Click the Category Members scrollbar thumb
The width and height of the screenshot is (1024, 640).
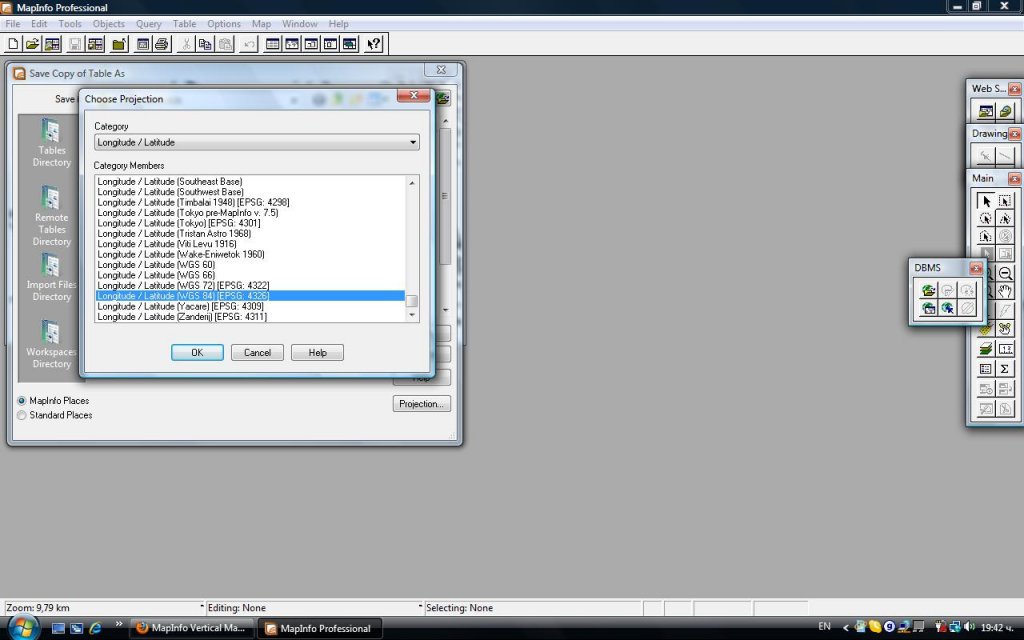[411, 301]
